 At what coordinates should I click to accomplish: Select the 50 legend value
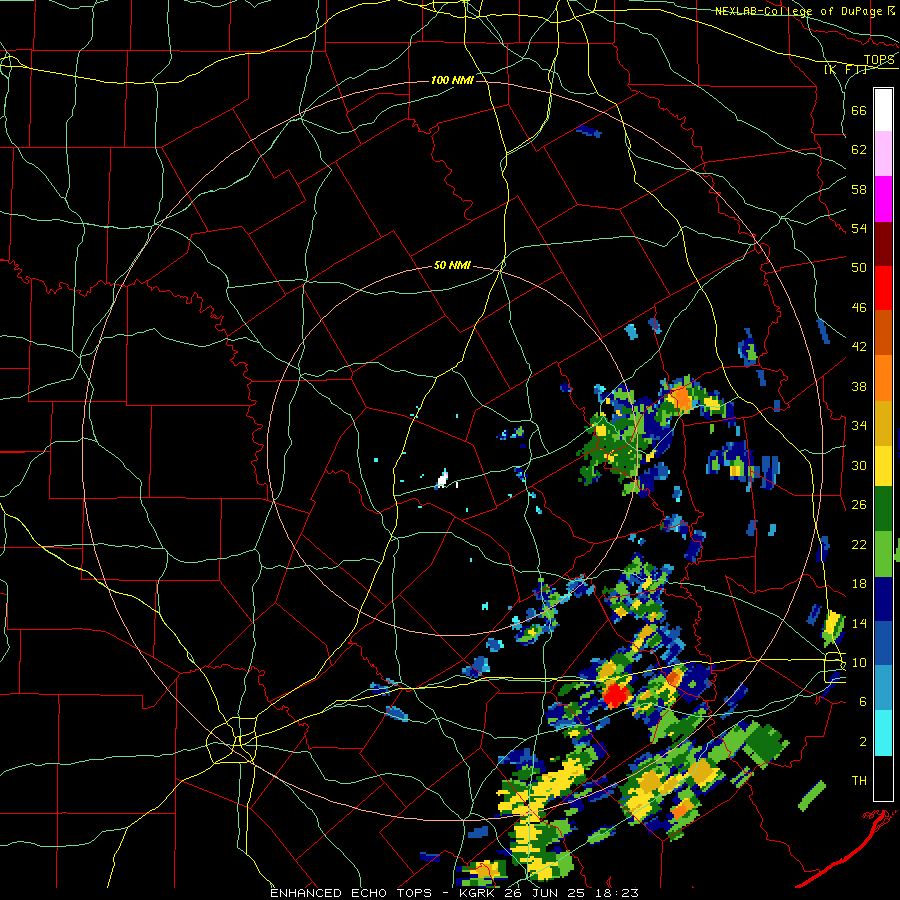click(859, 268)
